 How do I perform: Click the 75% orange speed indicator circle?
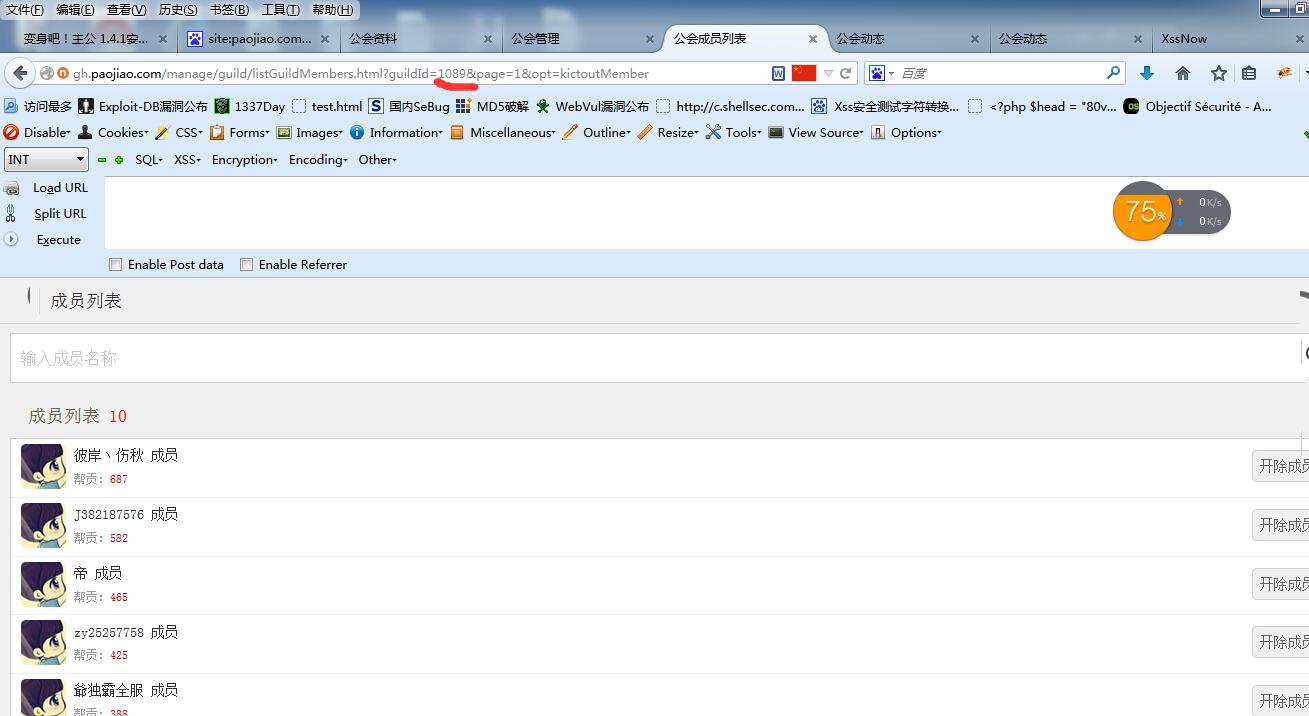click(x=1142, y=211)
